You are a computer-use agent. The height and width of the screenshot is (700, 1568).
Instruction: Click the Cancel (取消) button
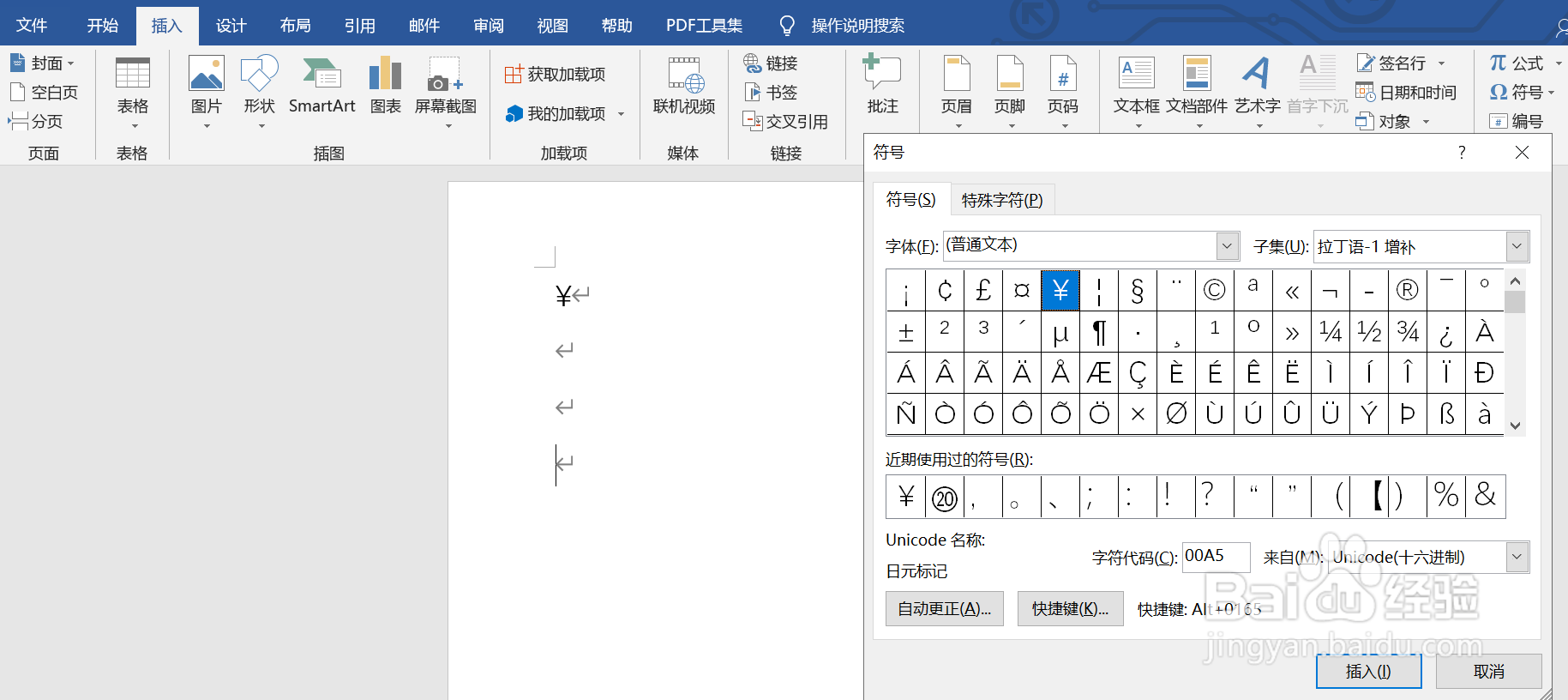pos(1488,671)
